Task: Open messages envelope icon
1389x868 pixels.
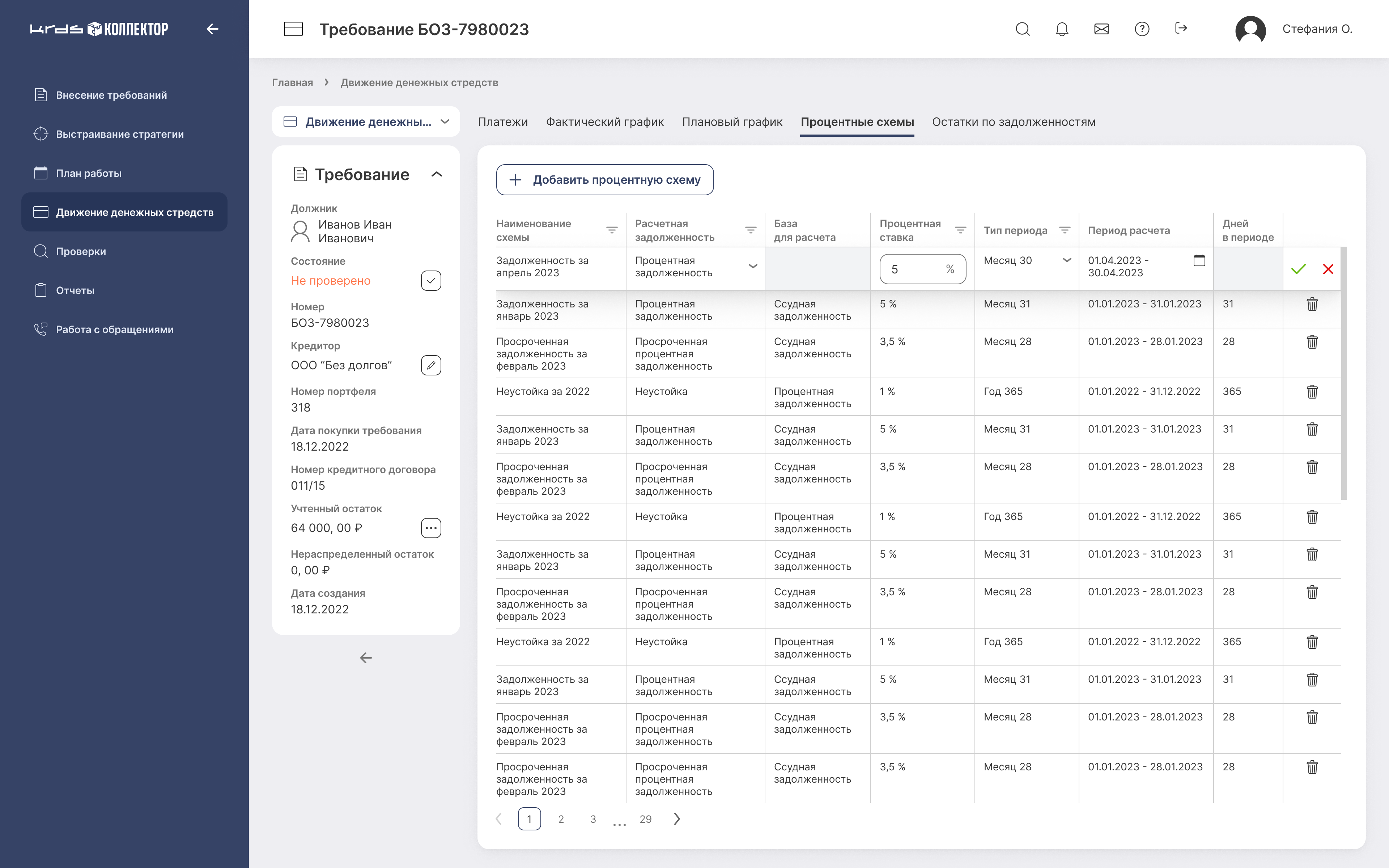Action: [1101, 29]
